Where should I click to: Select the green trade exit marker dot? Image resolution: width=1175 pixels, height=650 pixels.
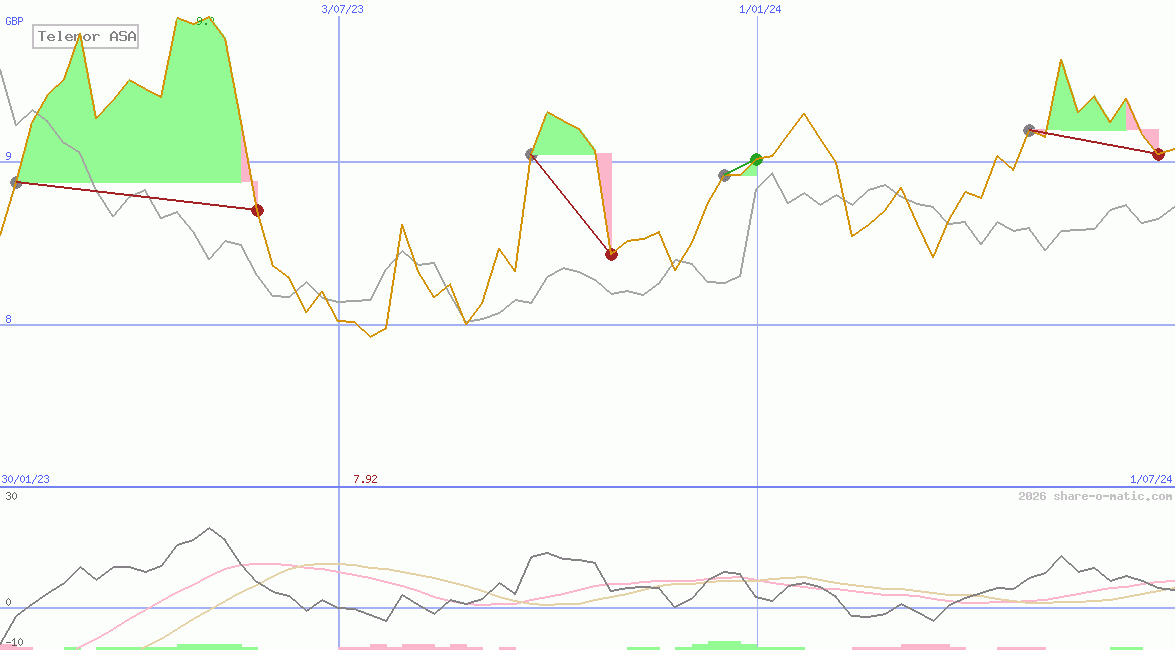pyautogui.click(x=756, y=160)
